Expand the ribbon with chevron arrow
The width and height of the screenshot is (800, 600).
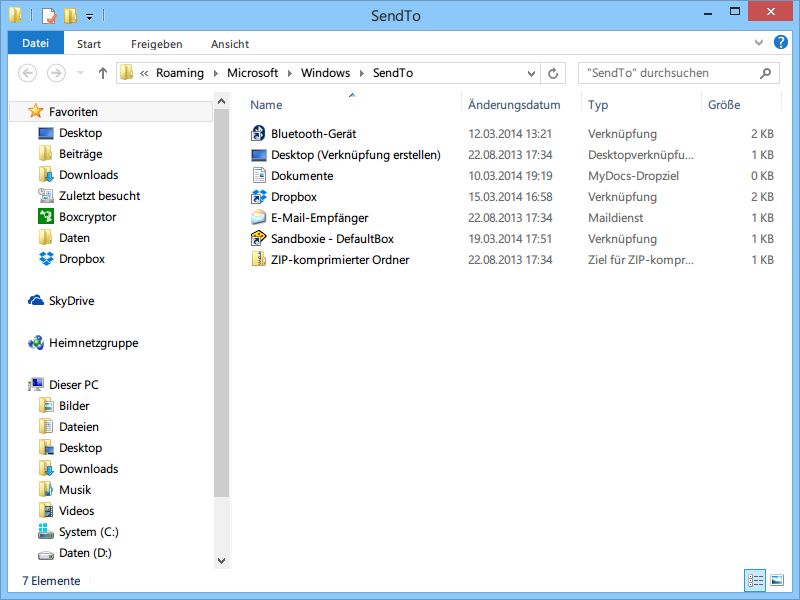click(x=759, y=43)
